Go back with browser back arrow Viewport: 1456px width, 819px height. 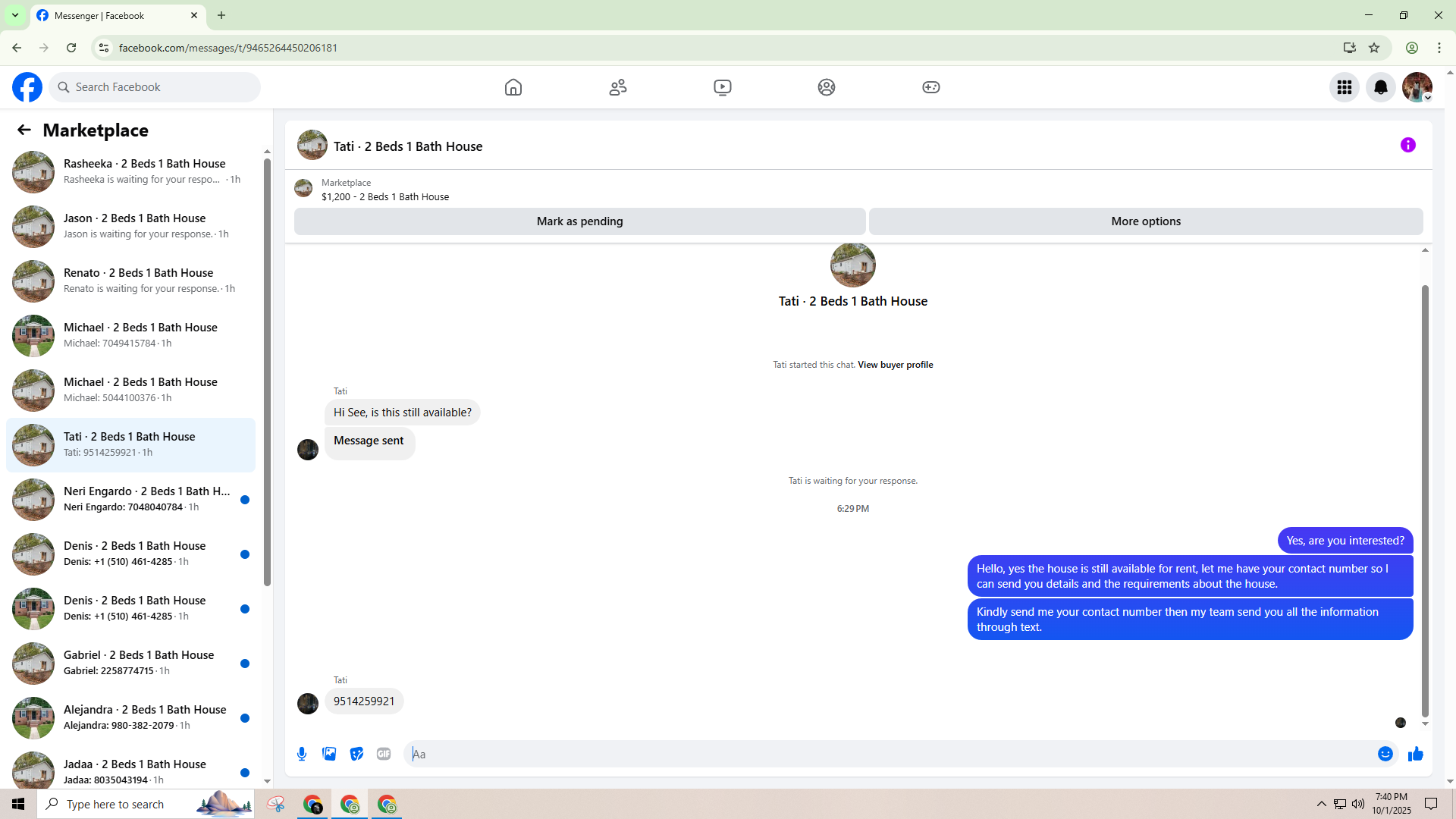[17, 48]
